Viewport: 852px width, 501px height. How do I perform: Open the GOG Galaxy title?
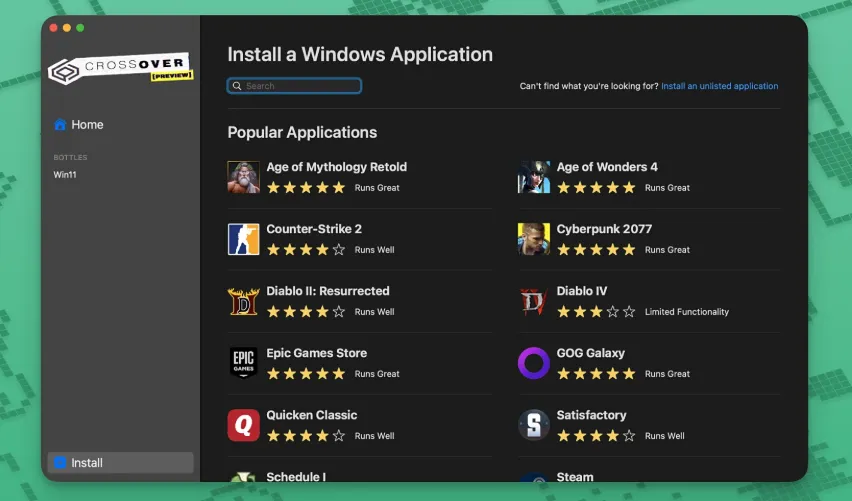coord(591,353)
